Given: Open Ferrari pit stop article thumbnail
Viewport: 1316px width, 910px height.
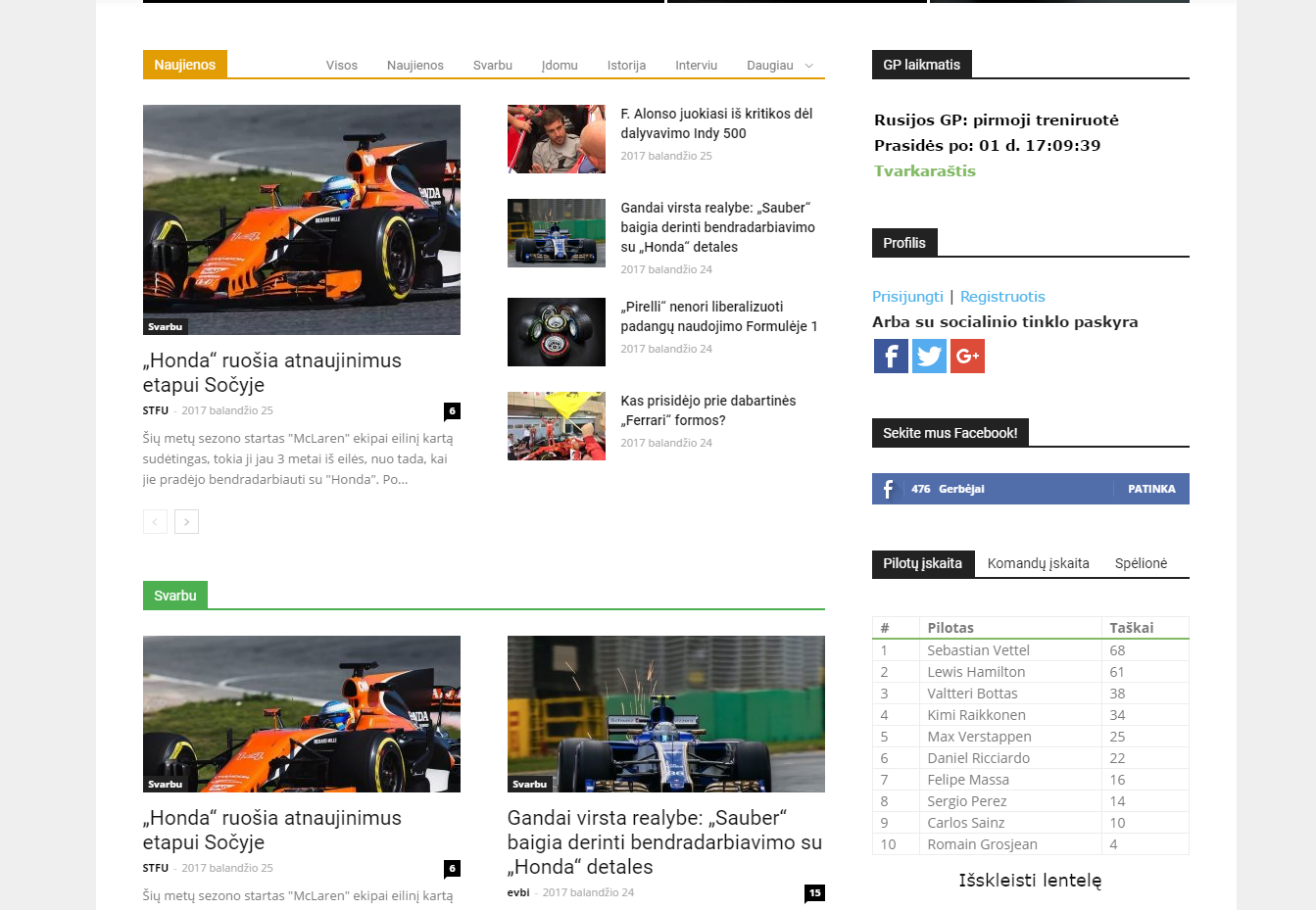Looking at the screenshot, I should [x=557, y=426].
